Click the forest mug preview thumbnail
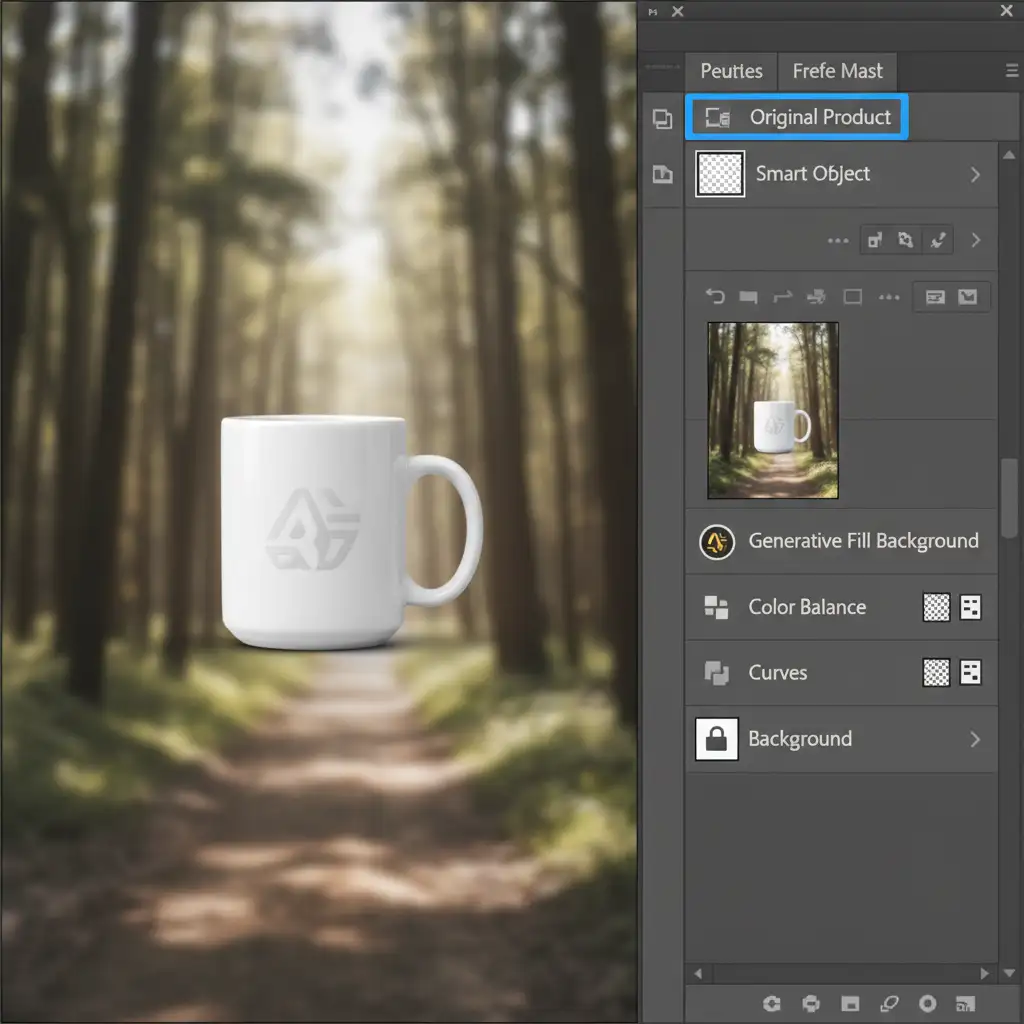This screenshot has height=1024, width=1024. [772, 410]
